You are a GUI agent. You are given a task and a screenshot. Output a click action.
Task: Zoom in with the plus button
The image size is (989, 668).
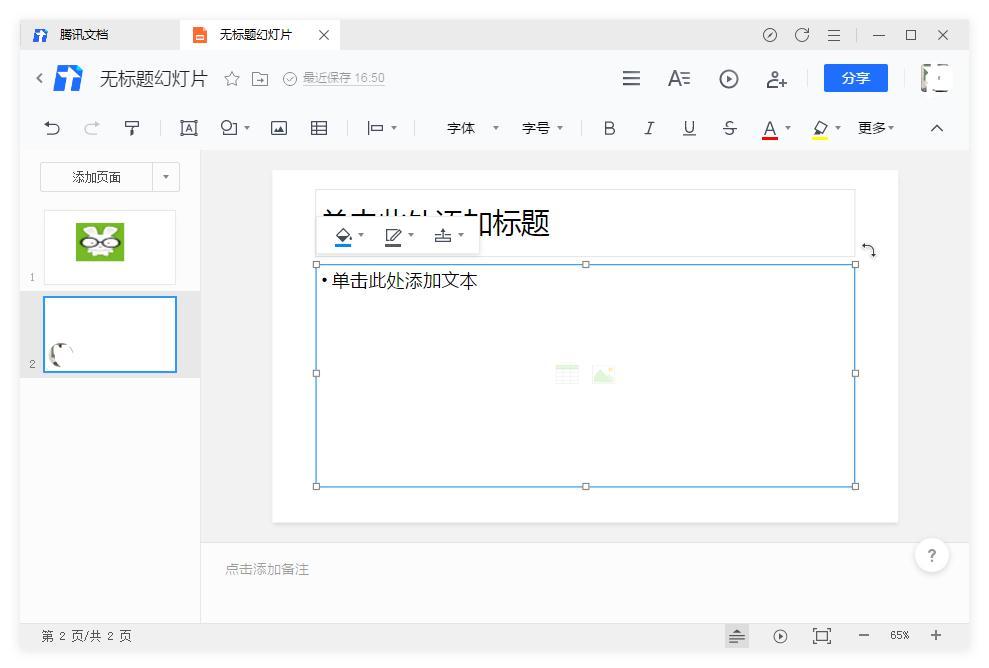pyautogui.click(x=936, y=635)
